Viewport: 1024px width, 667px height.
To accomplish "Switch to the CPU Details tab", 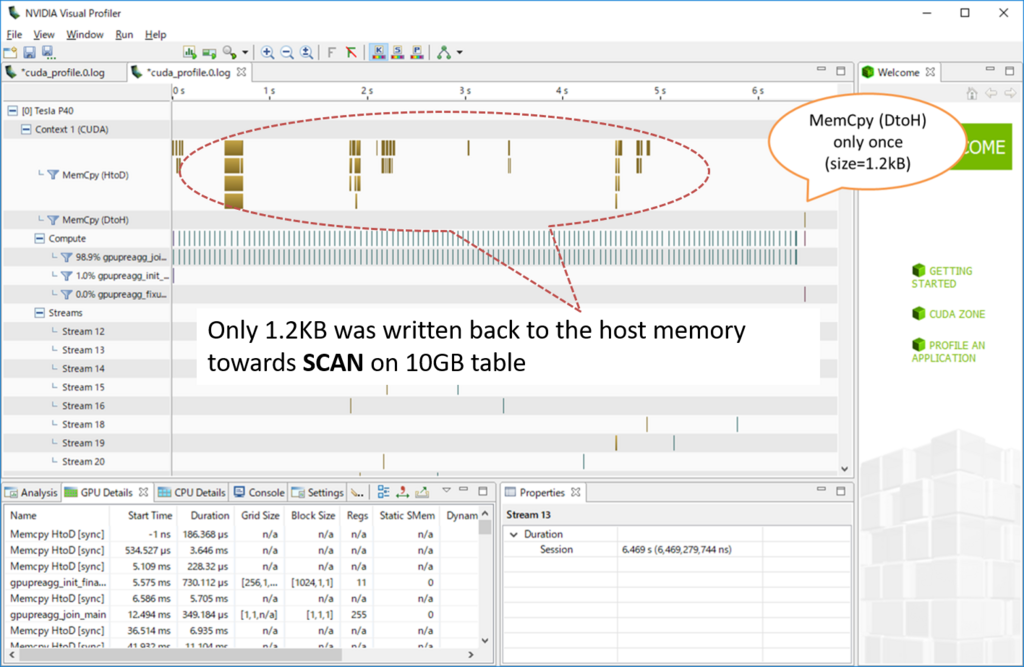I will [x=192, y=493].
